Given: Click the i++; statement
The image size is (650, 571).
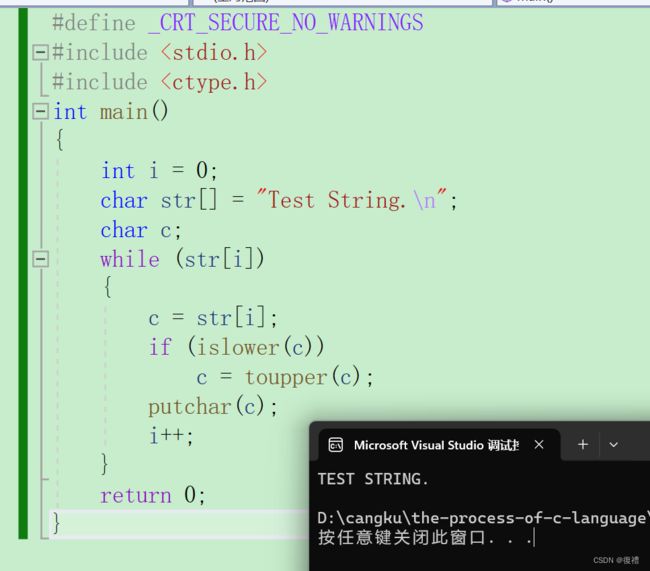Looking at the screenshot, I should pos(171,436).
